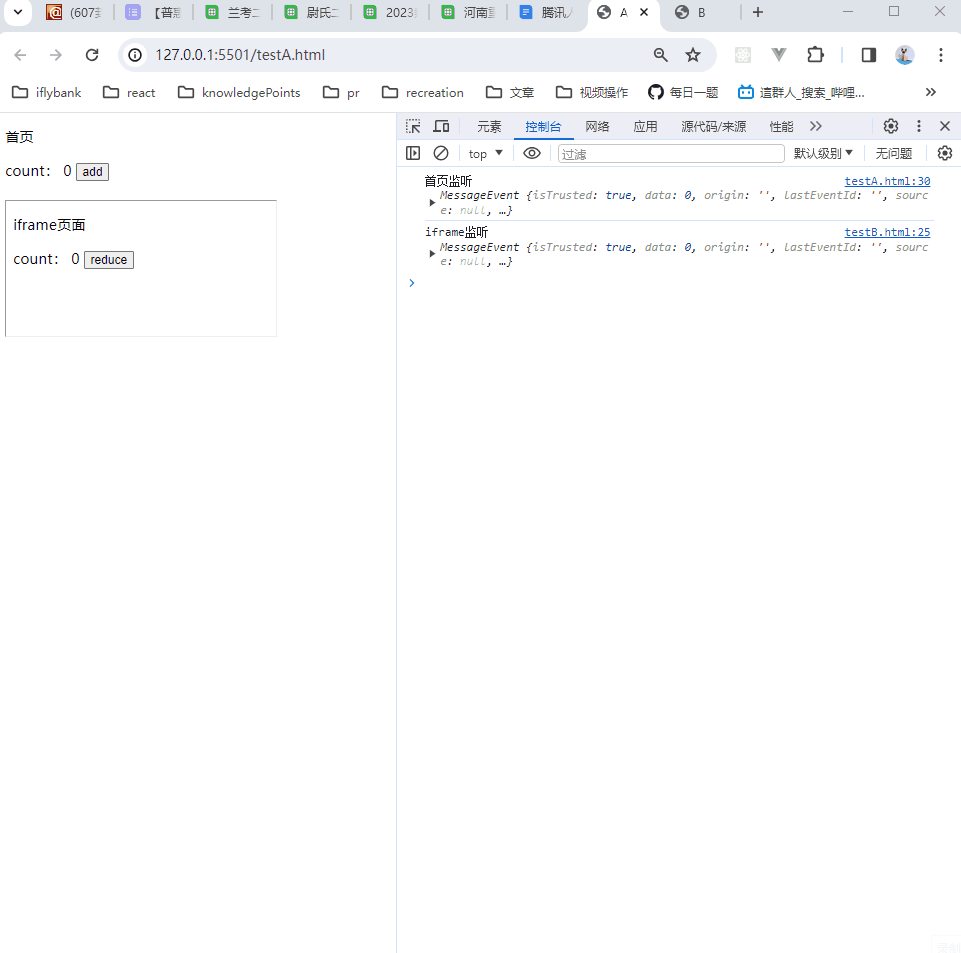Screen dimensions: 961x953
Task: Open the testA.html:30 source link
Action: [887, 180]
